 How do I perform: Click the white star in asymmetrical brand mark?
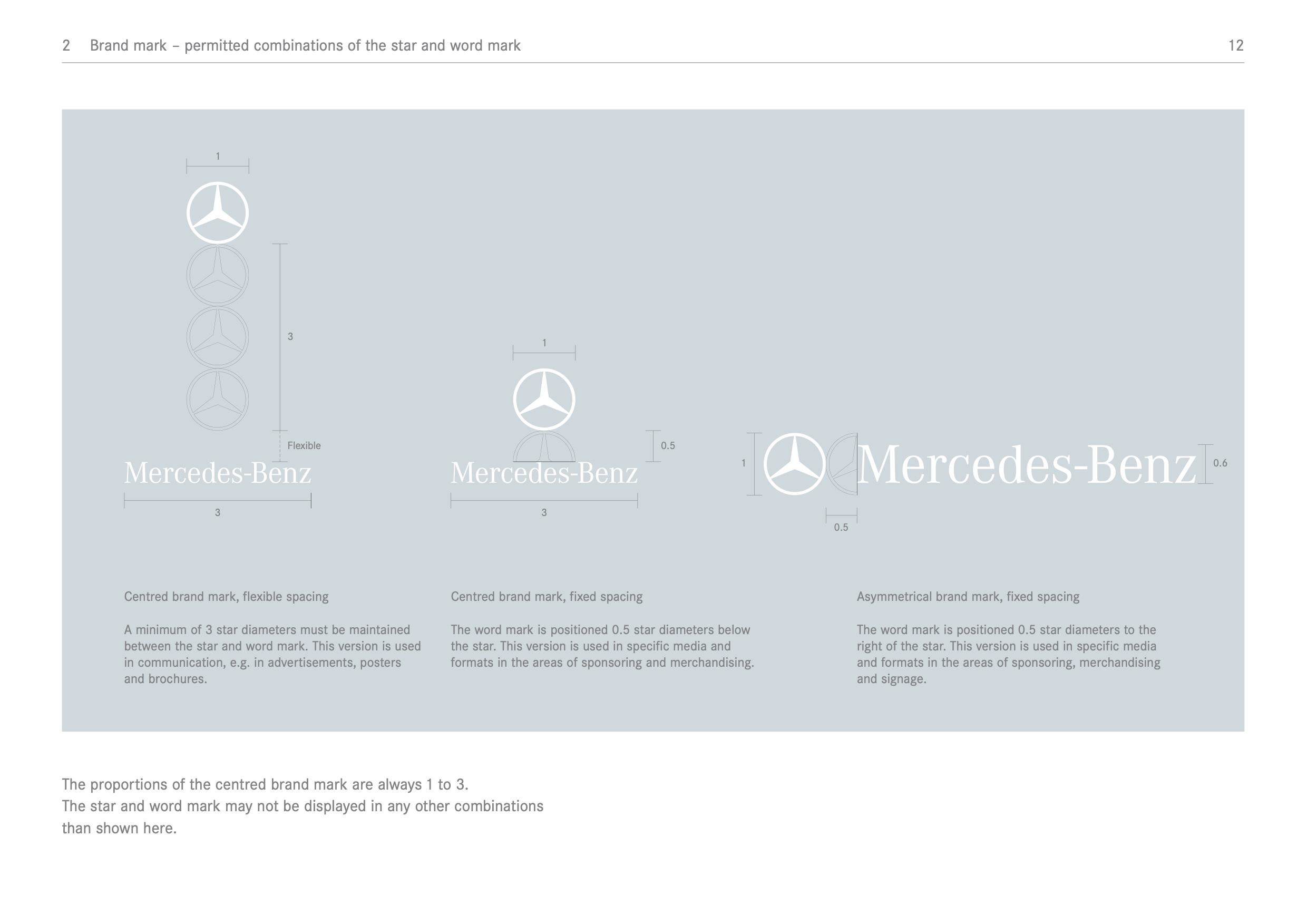[795, 463]
